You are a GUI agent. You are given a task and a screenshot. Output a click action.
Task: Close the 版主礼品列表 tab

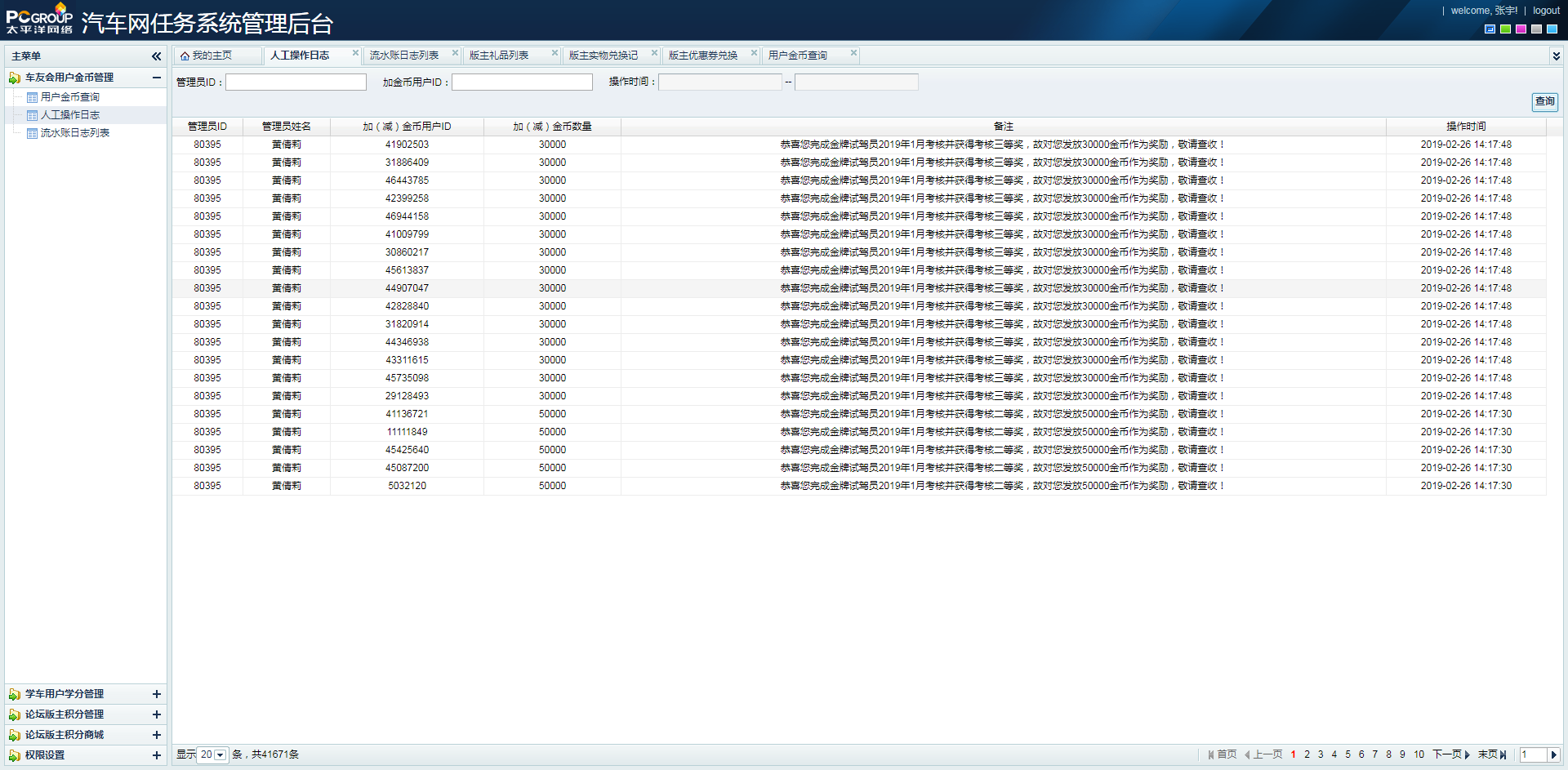(x=555, y=53)
